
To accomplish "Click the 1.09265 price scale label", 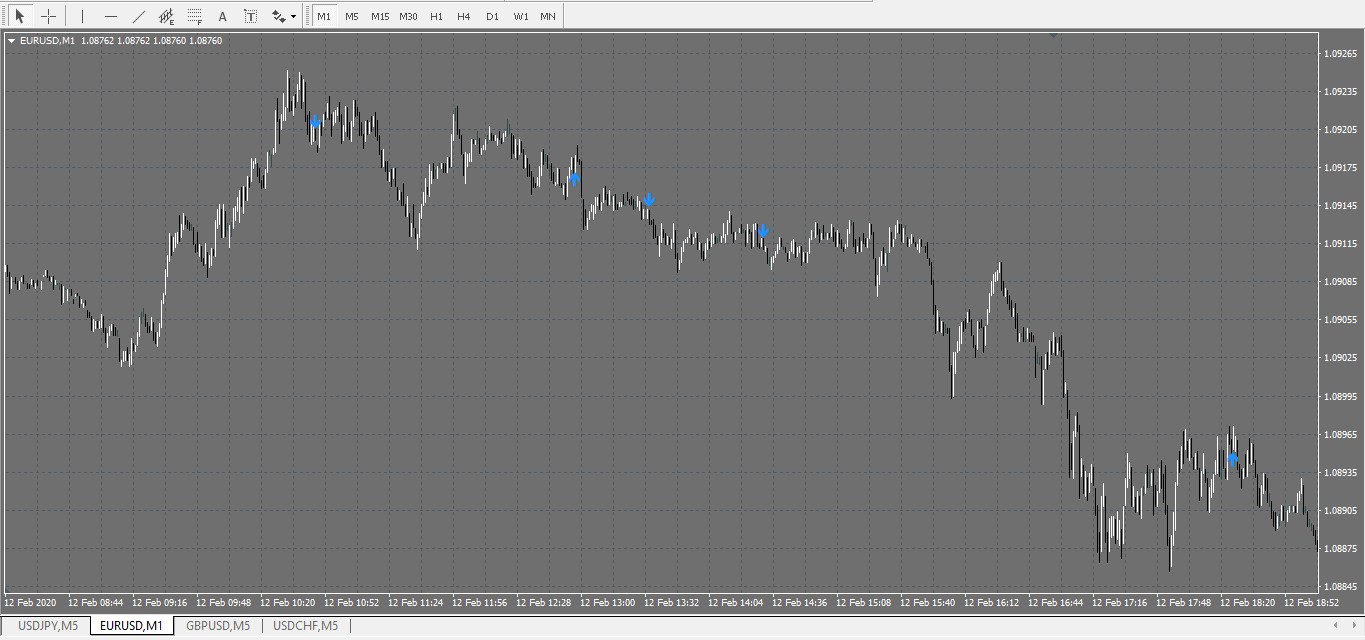I will 1340,53.
